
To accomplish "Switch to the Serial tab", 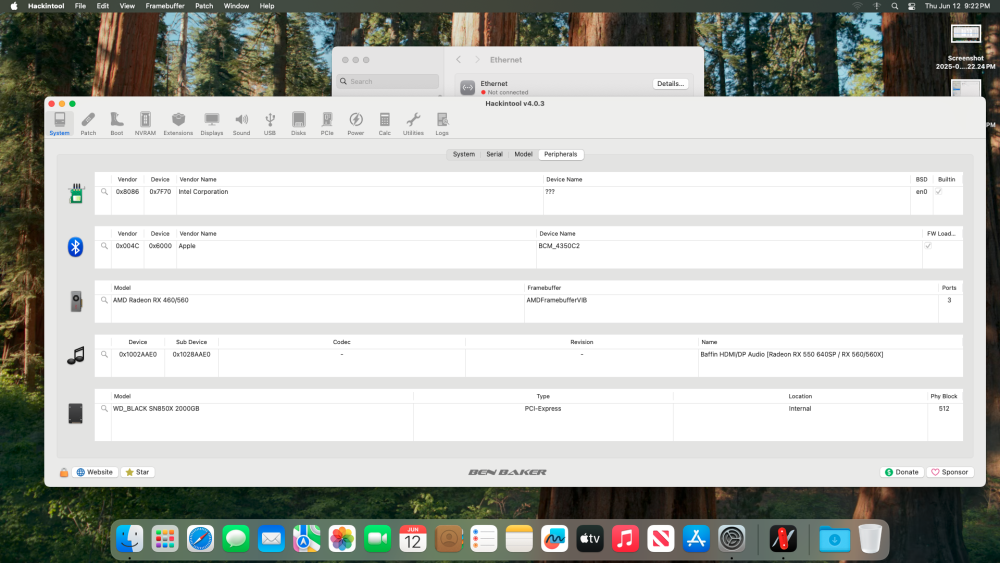I will tap(494, 154).
